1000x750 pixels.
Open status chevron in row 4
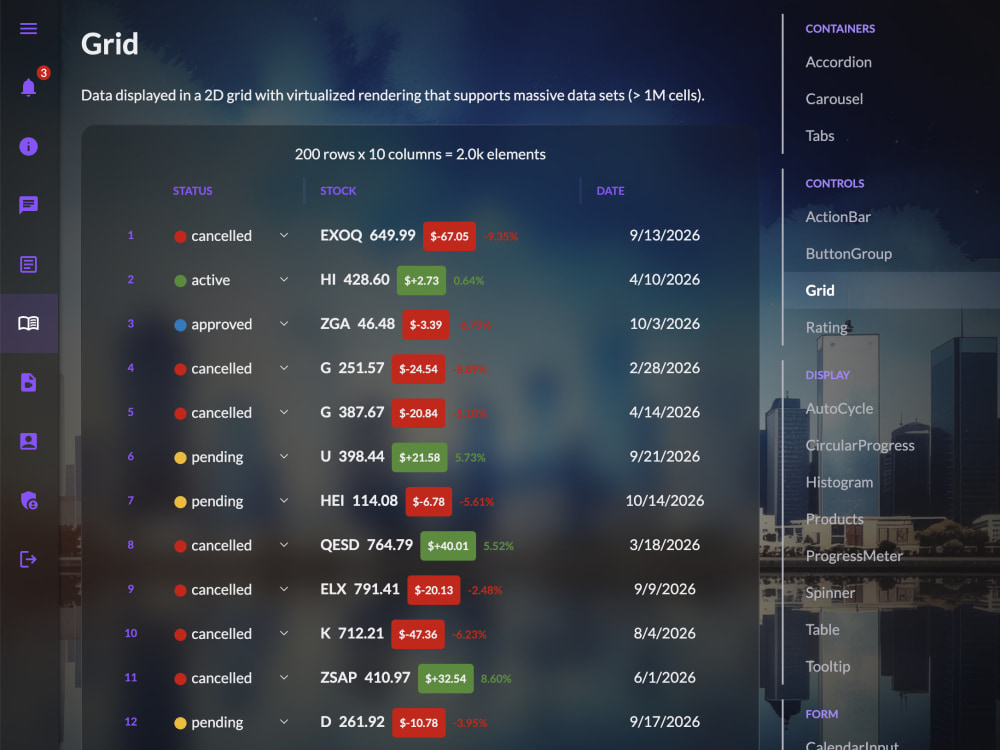pyautogui.click(x=284, y=368)
